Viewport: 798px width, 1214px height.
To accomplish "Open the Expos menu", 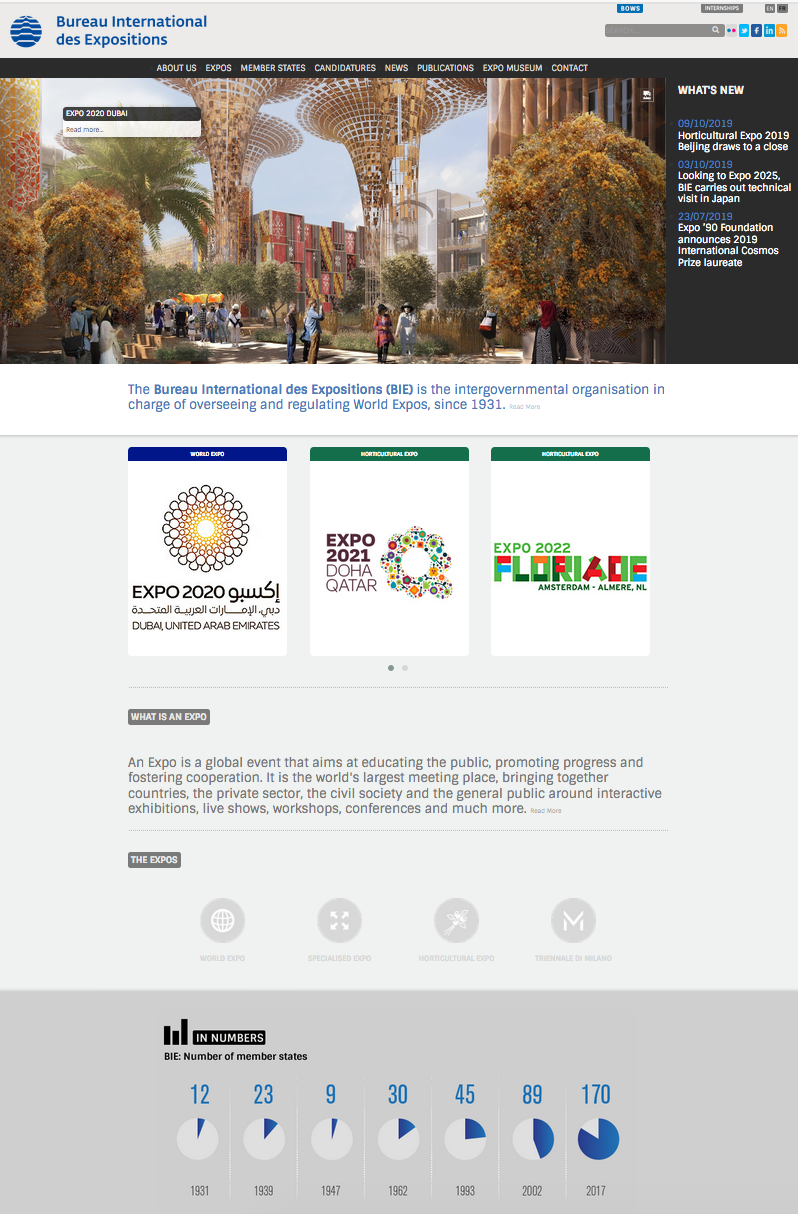I will tap(218, 68).
